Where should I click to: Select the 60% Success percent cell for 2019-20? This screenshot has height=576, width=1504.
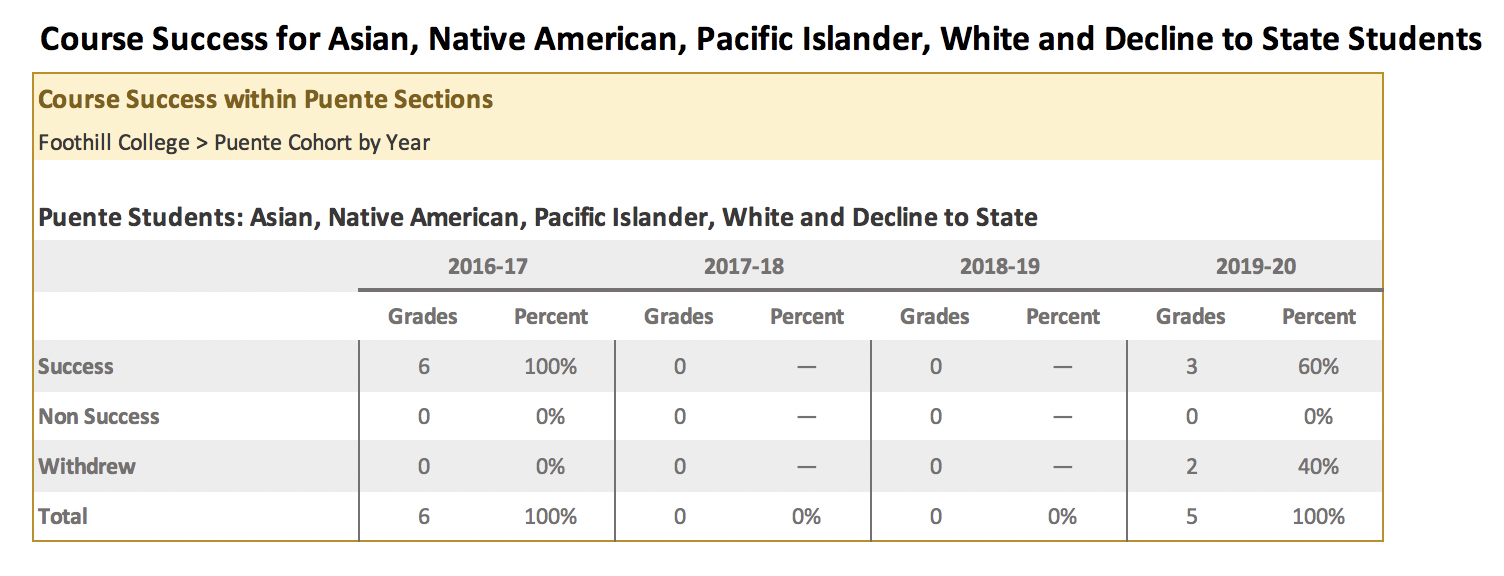1318,366
